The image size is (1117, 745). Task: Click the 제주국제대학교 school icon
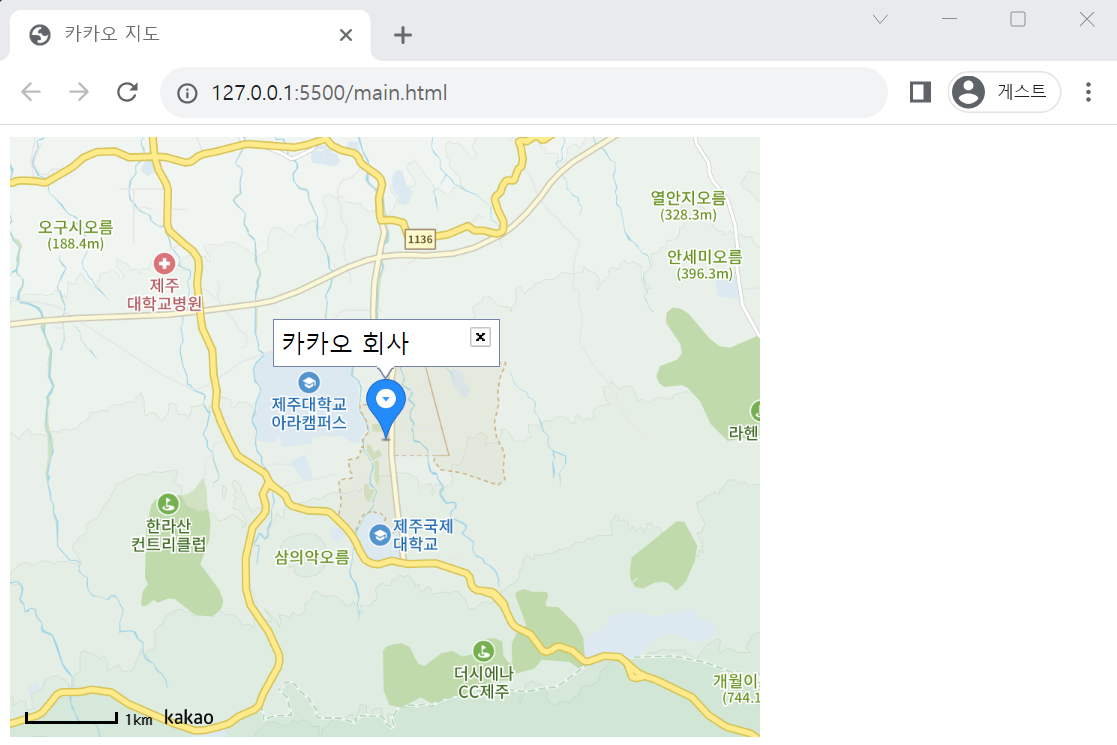point(380,534)
